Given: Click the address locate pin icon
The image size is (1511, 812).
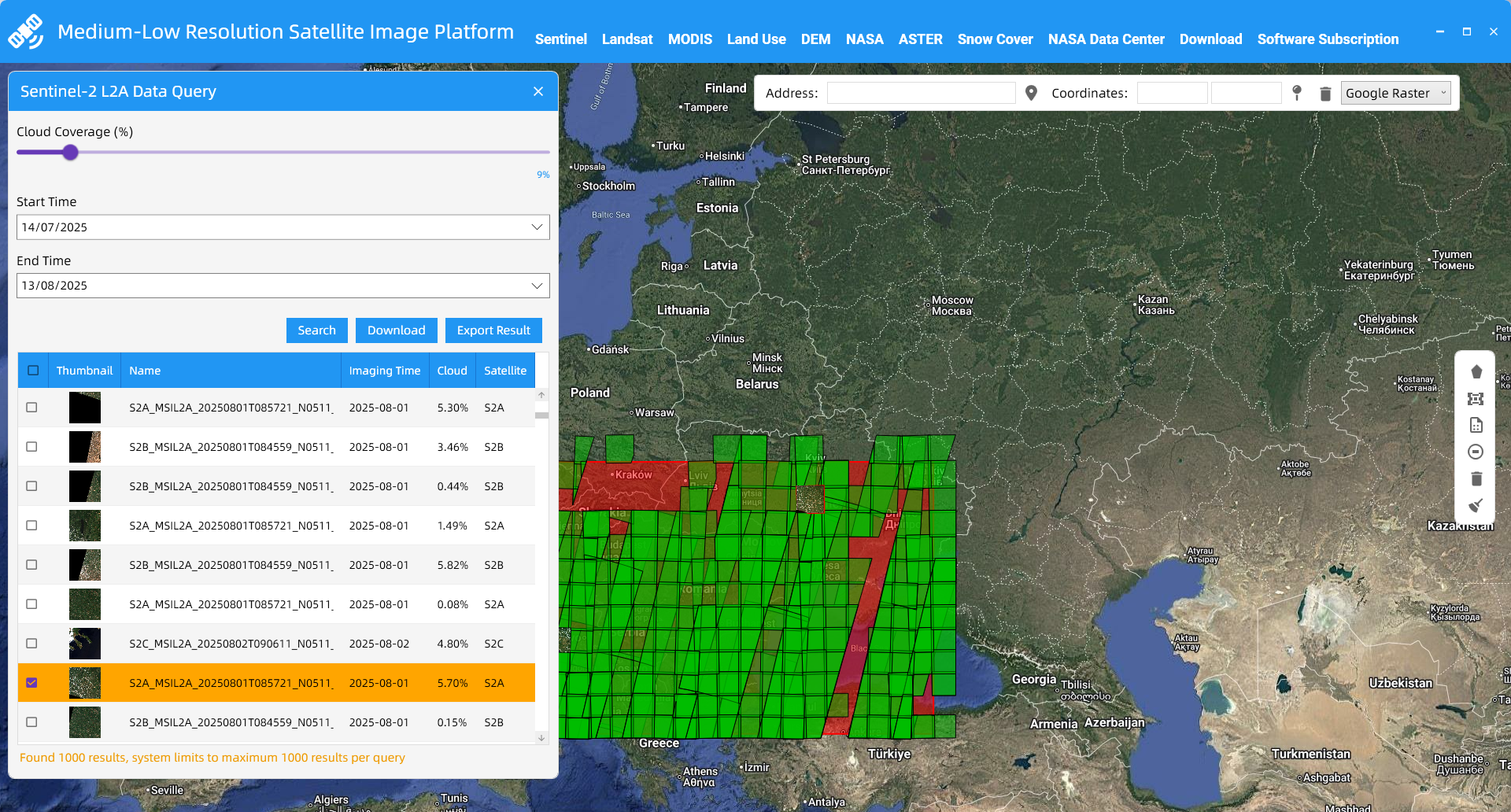Looking at the screenshot, I should (x=1031, y=93).
